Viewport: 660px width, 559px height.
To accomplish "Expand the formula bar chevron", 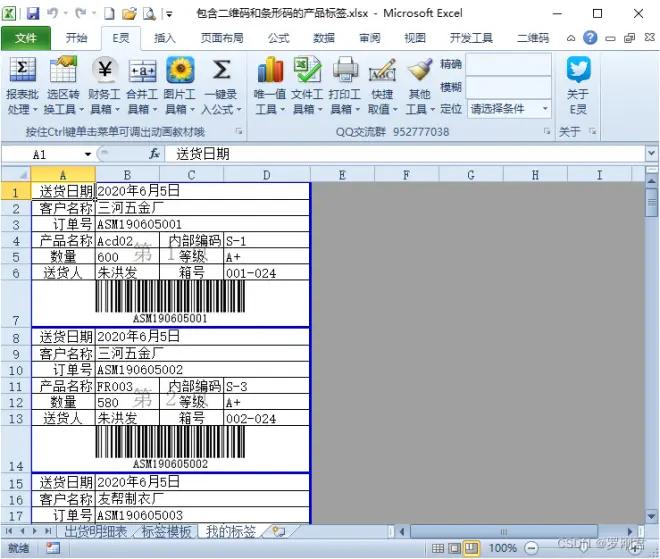I will coord(651,154).
